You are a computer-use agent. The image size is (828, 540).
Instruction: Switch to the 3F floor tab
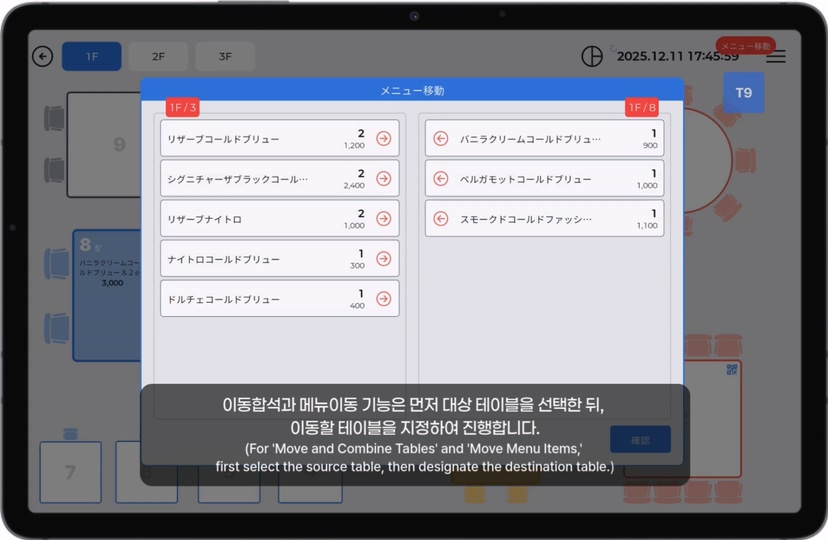[x=224, y=57]
